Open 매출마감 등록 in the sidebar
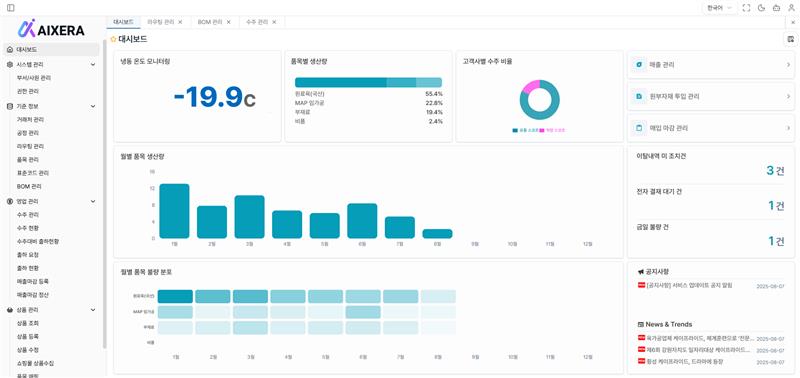 tap(33, 282)
